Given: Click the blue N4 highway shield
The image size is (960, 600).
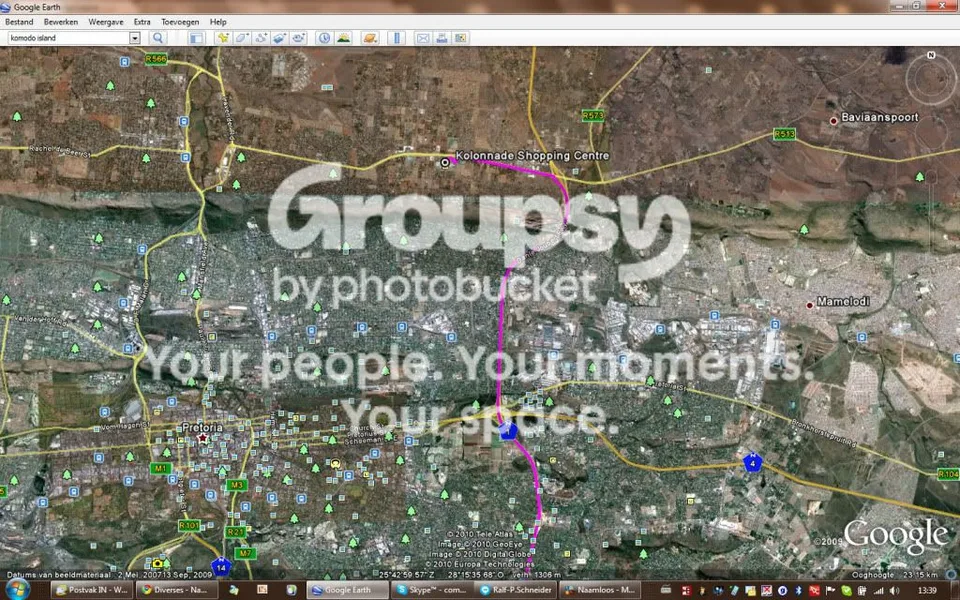Looking at the screenshot, I should click(752, 462).
